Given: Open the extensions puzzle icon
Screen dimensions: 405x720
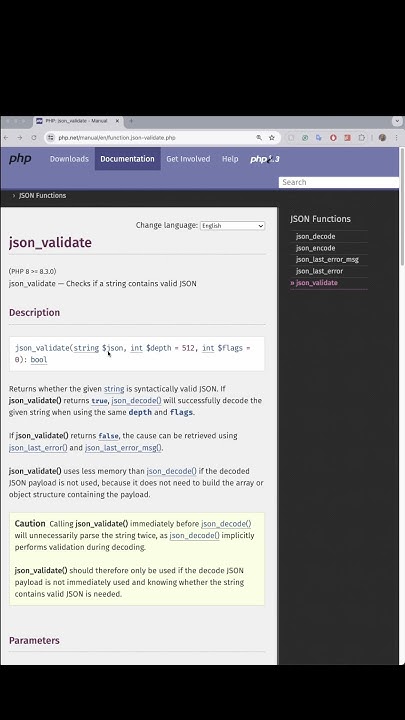Looking at the screenshot, I should [x=362, y=138].
